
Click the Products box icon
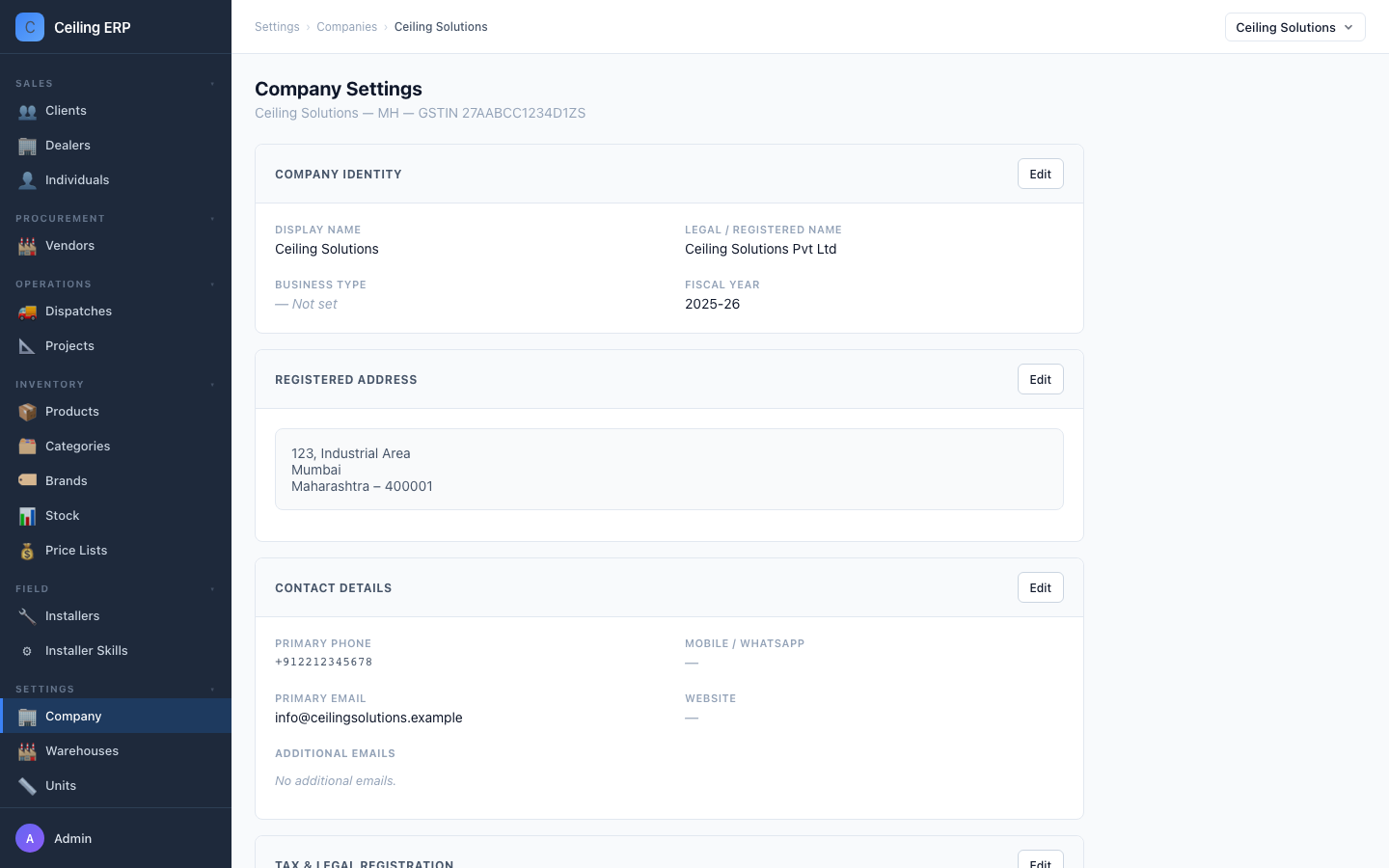click(x=27, y=412)
